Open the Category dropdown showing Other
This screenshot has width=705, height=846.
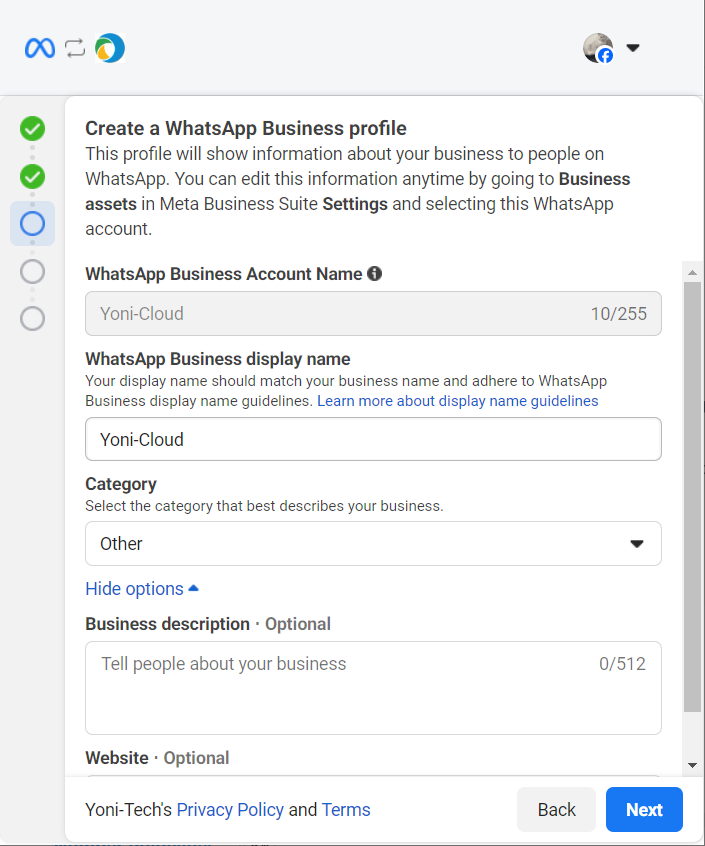pyautogui.click(x=373, y=543)
